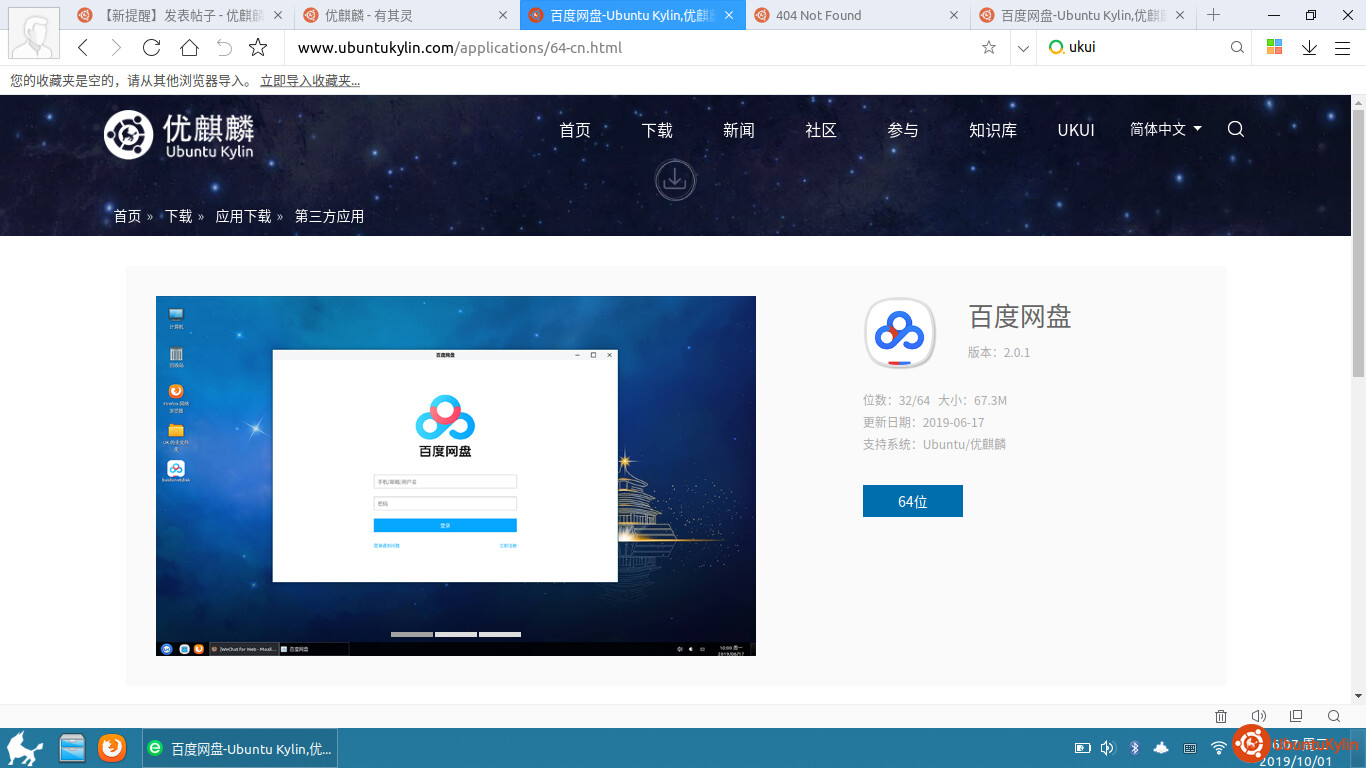
Task: Toggle bookmark star in address bar
Action: [x=989, y=47]
